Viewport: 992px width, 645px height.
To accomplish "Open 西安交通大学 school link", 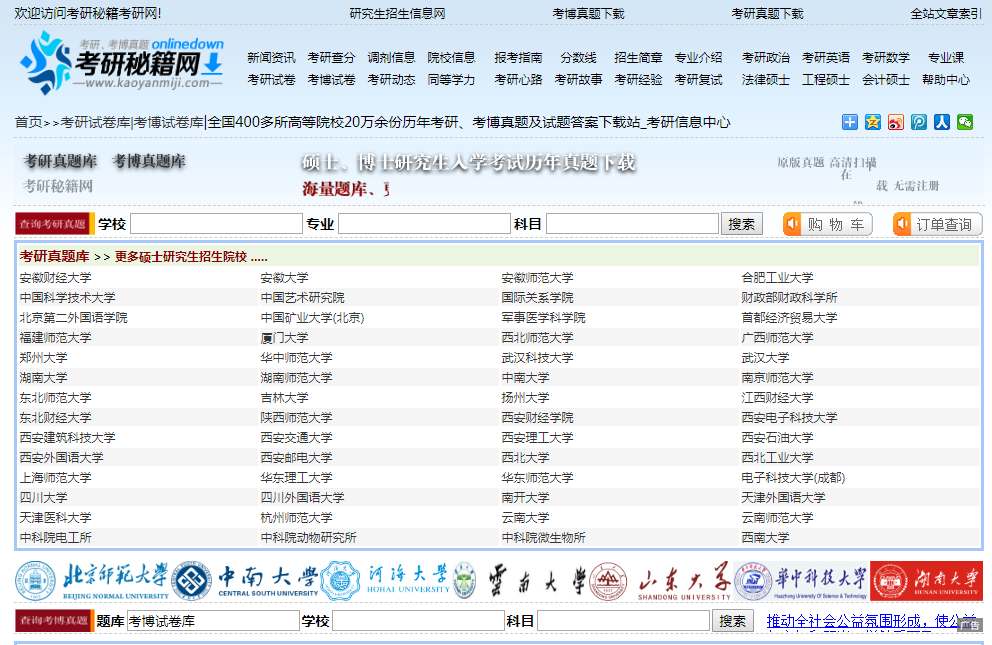I will tap(296, 438).
